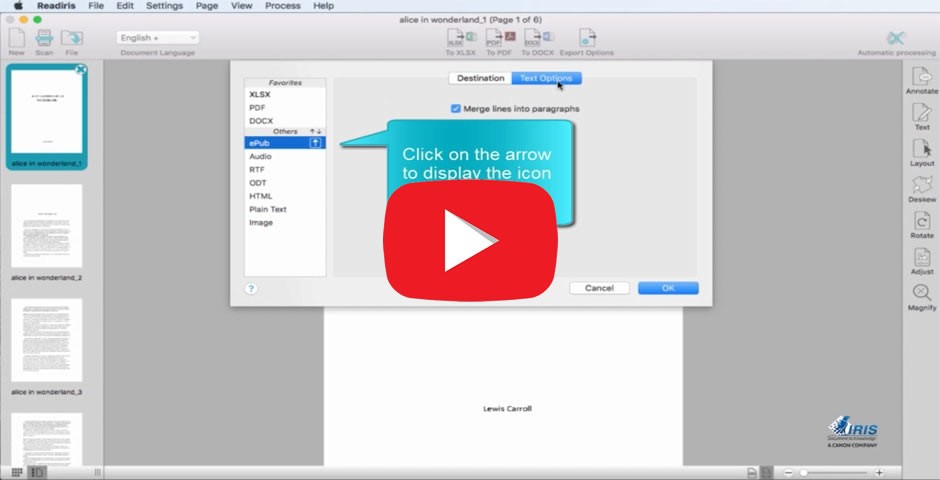Open the Edit menu
Image resolution: width=940 pixels, height=480 pixels.
[125, 5]
